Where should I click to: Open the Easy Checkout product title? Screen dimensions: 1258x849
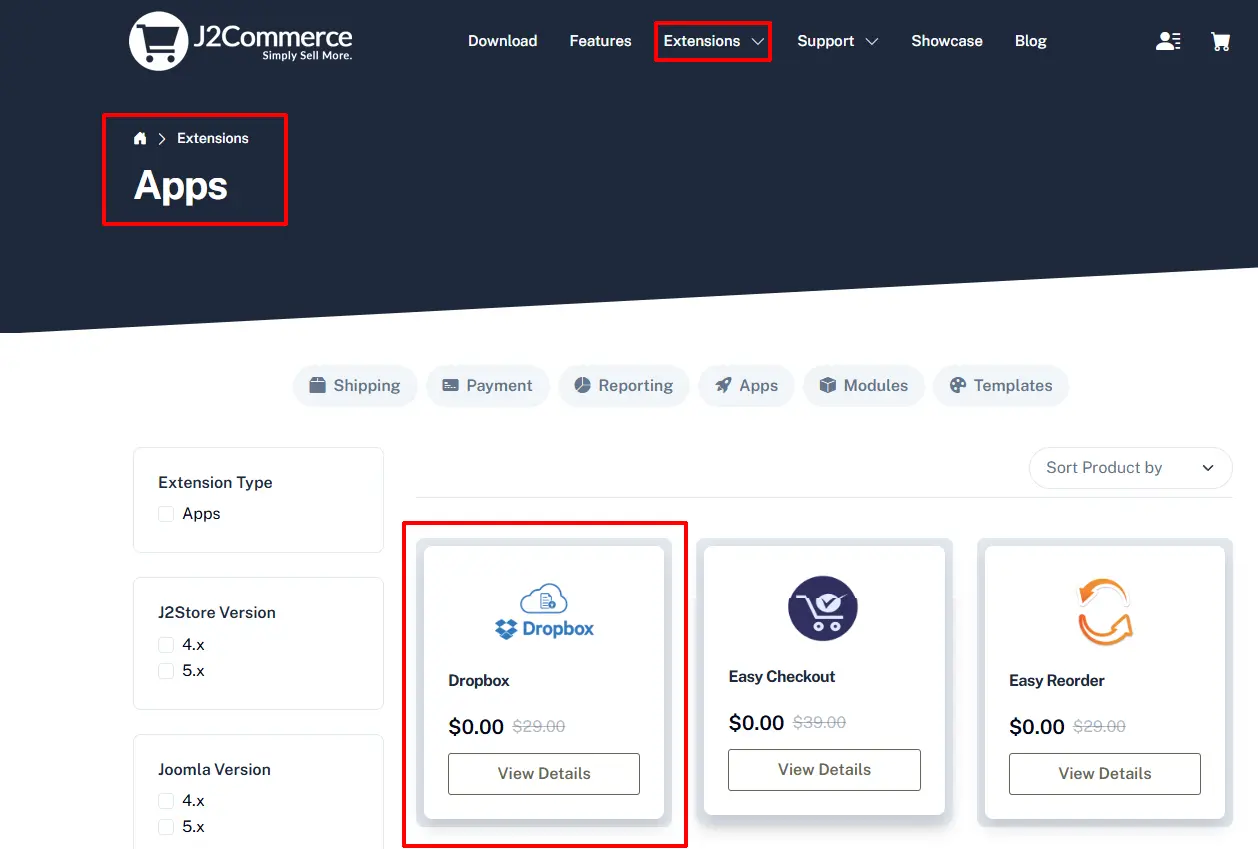click(x=782, y=677)
